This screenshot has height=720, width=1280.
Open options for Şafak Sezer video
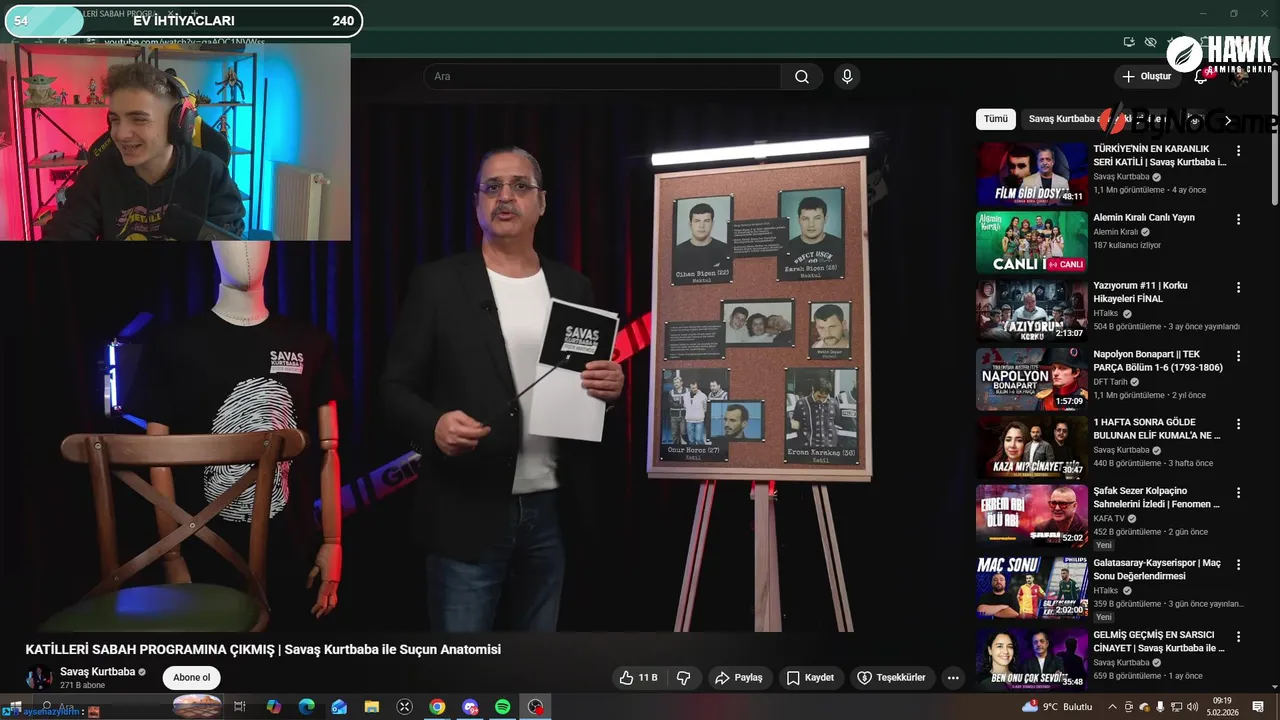pyautogui.click(x=1238, y=493)
